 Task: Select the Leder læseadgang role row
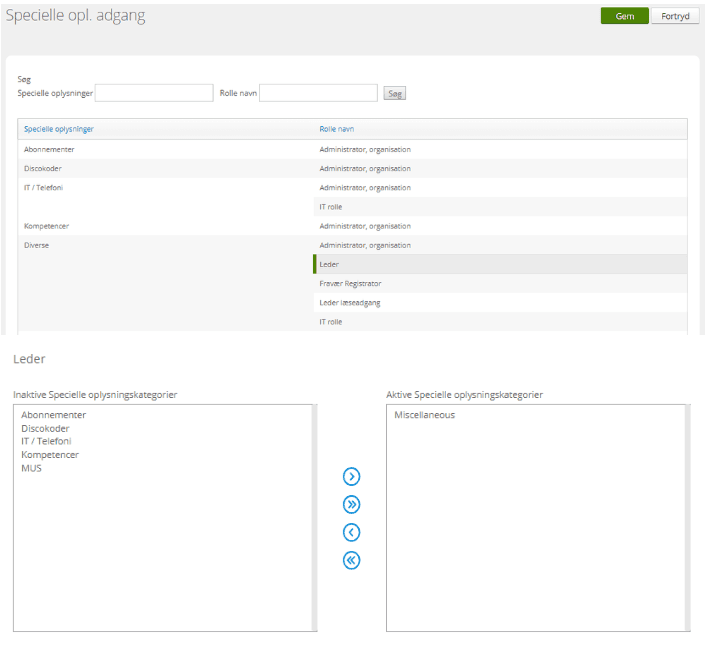[349, 303]
